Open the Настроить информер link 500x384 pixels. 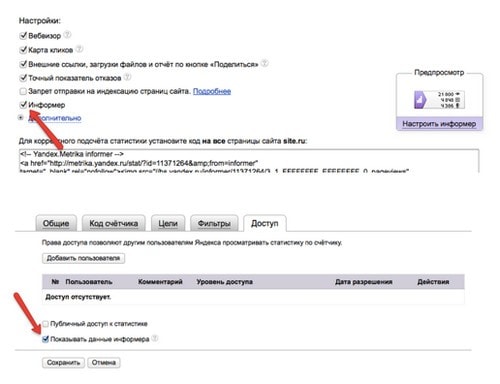click(x=439, y=124)
